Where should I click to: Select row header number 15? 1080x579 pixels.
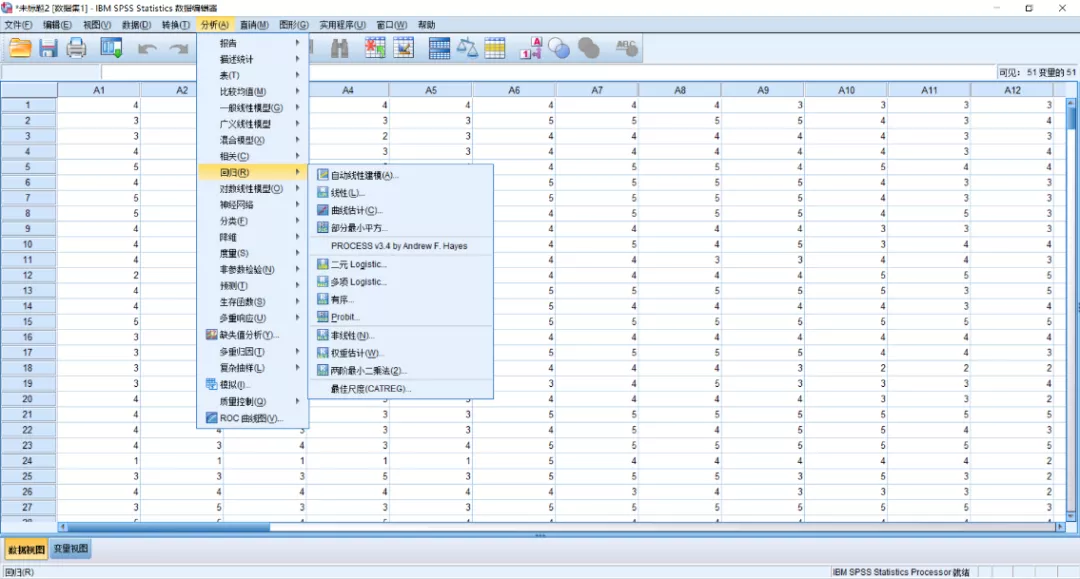pos(28,321)
